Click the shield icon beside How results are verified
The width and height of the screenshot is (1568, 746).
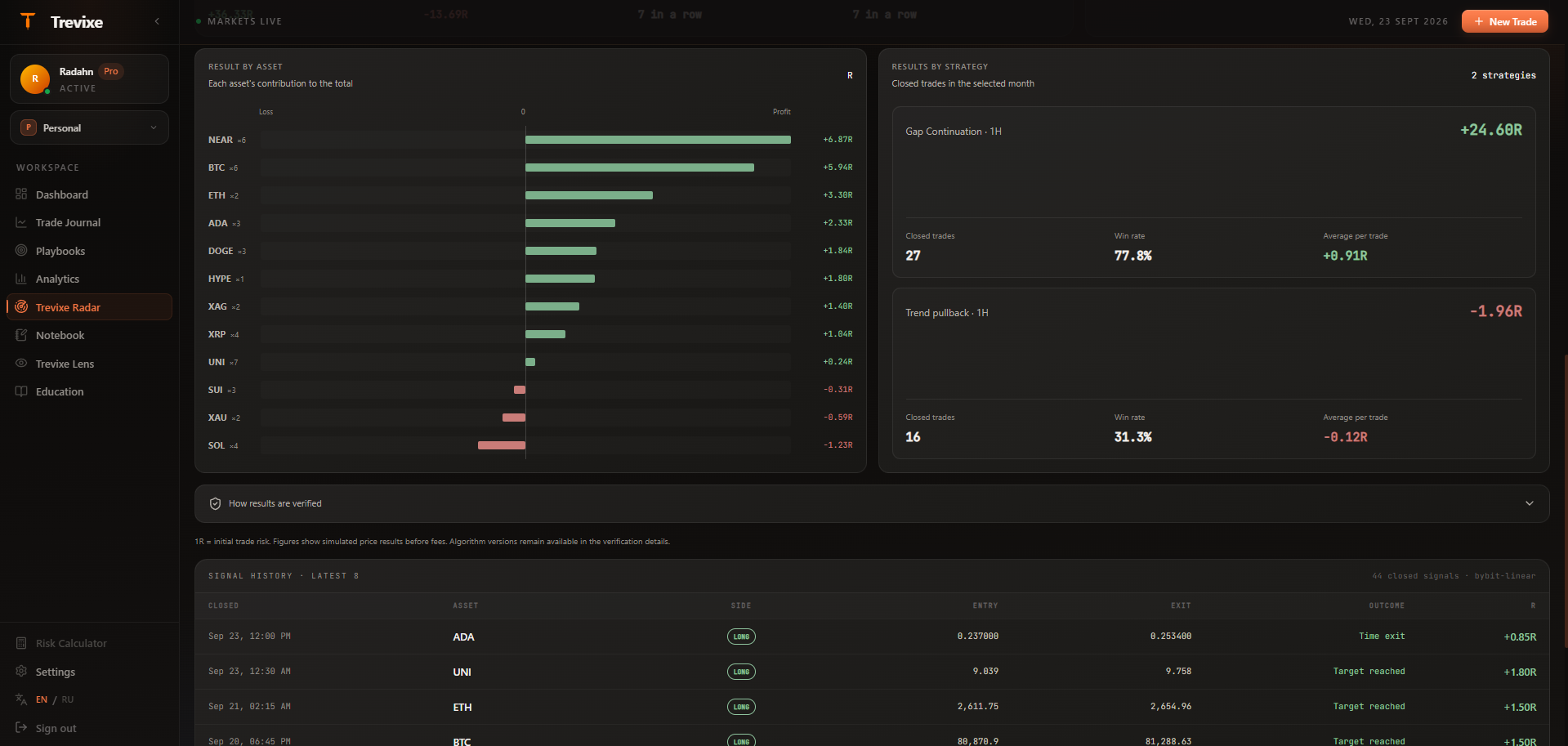pyautogui.click(x=215, y=503)
